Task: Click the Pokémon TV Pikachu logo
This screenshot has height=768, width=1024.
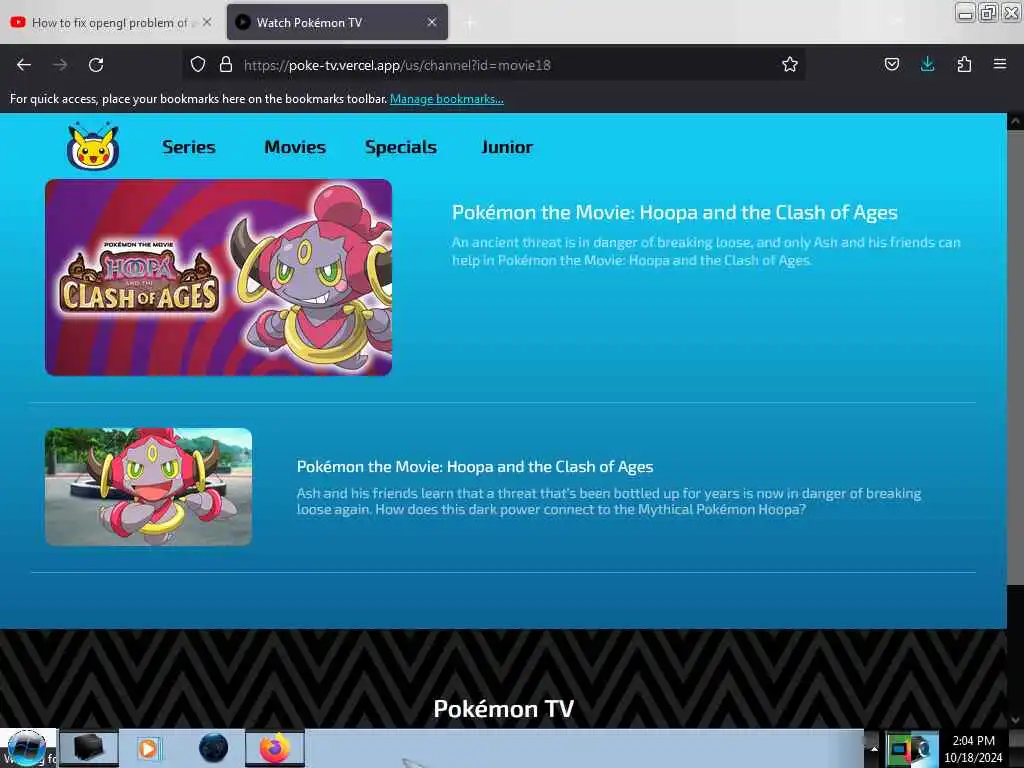Action: pos(93,146)
